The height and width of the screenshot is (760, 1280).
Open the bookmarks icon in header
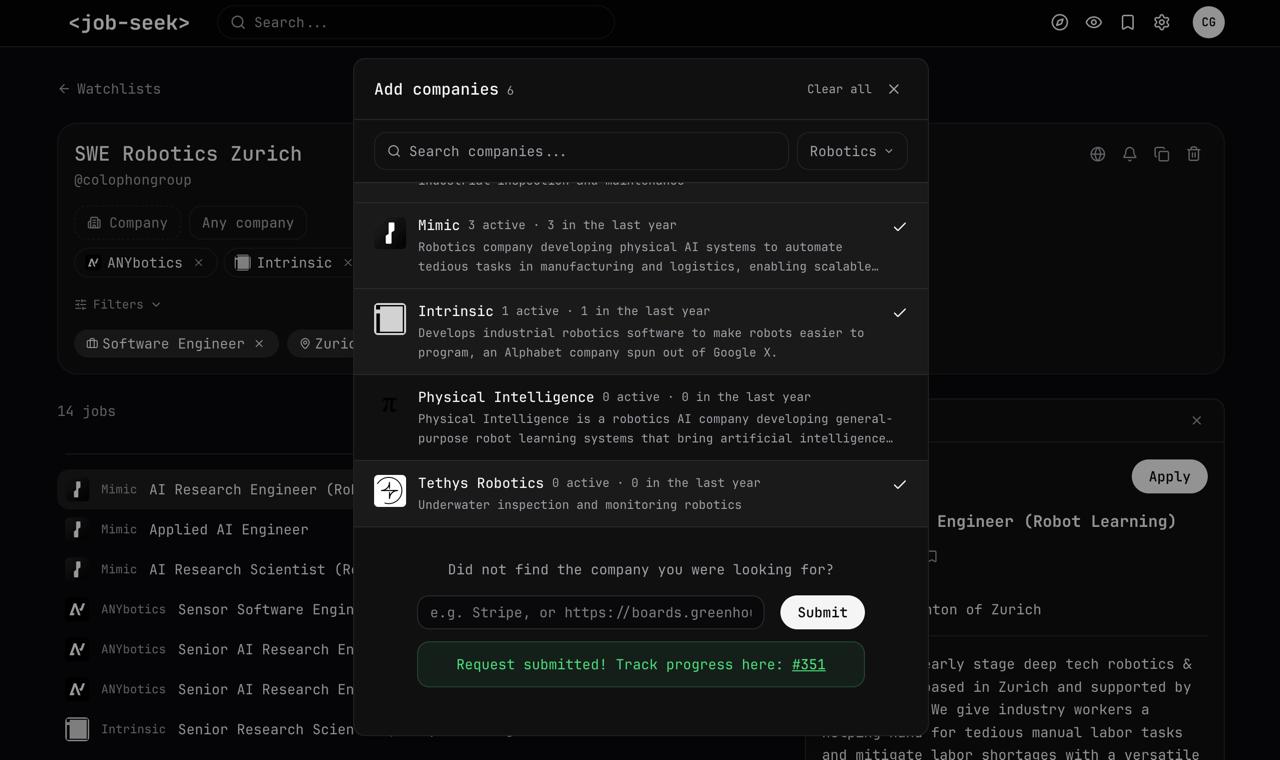coord(1128,22)
